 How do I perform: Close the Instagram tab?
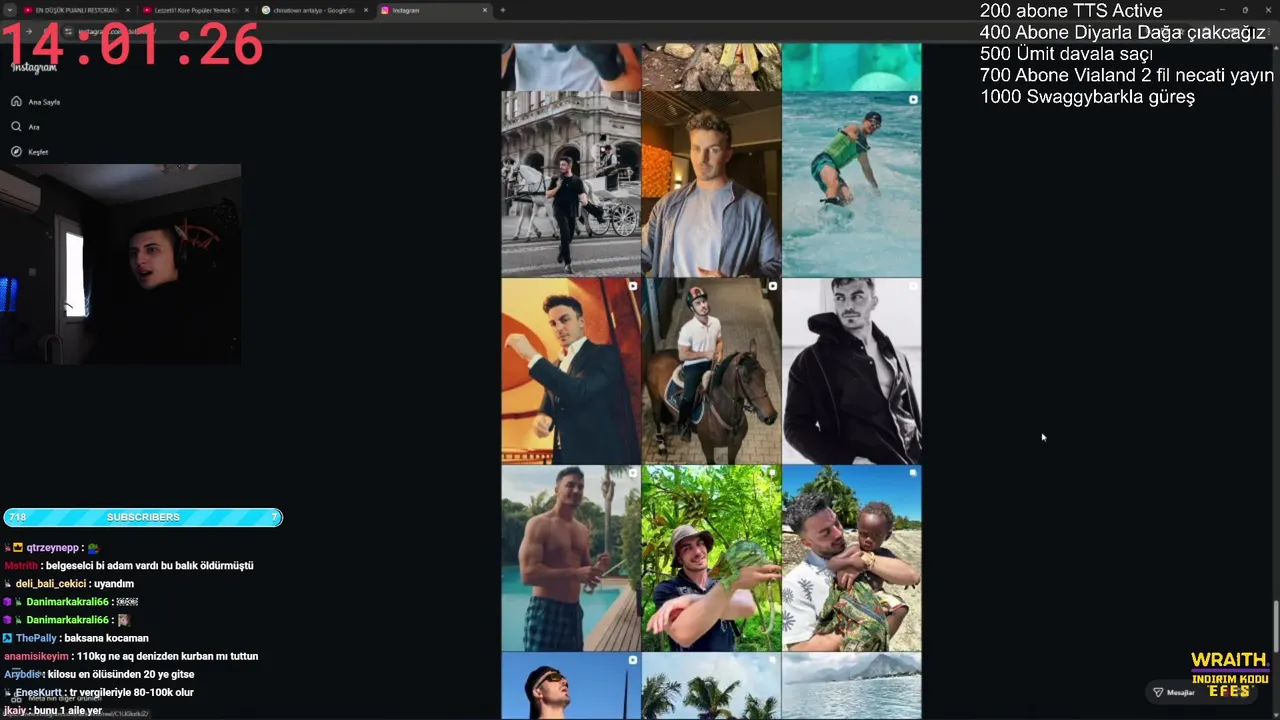485,10
